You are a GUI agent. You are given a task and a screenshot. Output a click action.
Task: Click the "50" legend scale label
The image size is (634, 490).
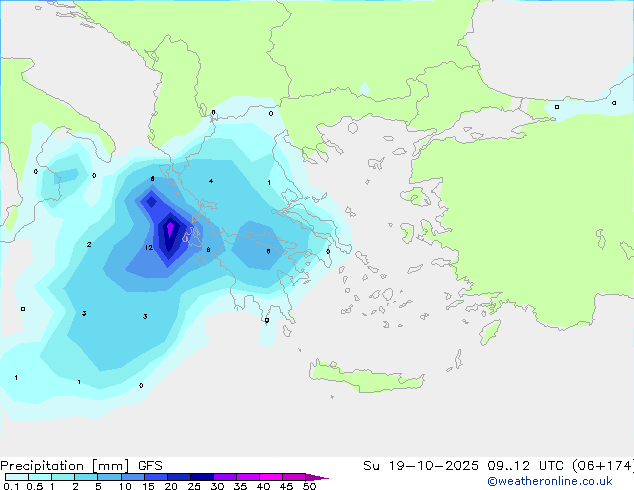click(x=309, y=486)
